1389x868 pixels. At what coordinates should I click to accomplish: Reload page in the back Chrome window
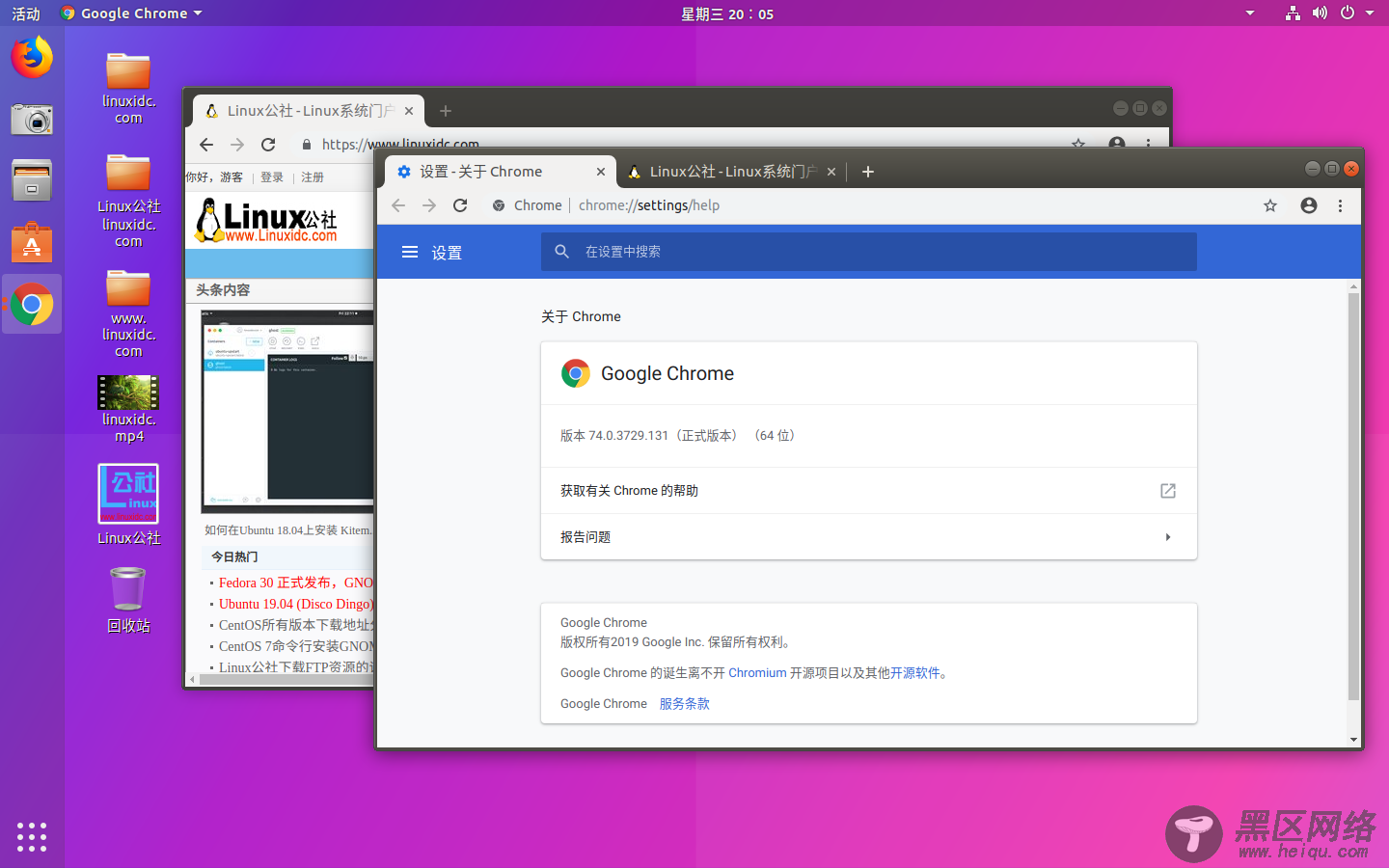pos(268,145)
